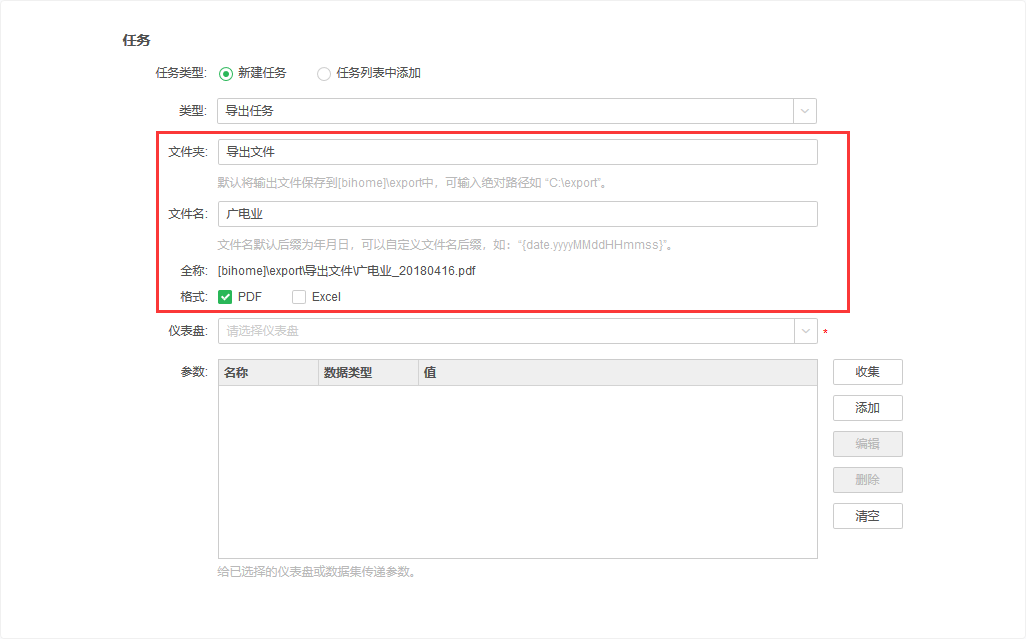Screen dimensions: 1026x639
Task: Open the 类型 dropdown showing 导出任务
Action: [517, 111]
